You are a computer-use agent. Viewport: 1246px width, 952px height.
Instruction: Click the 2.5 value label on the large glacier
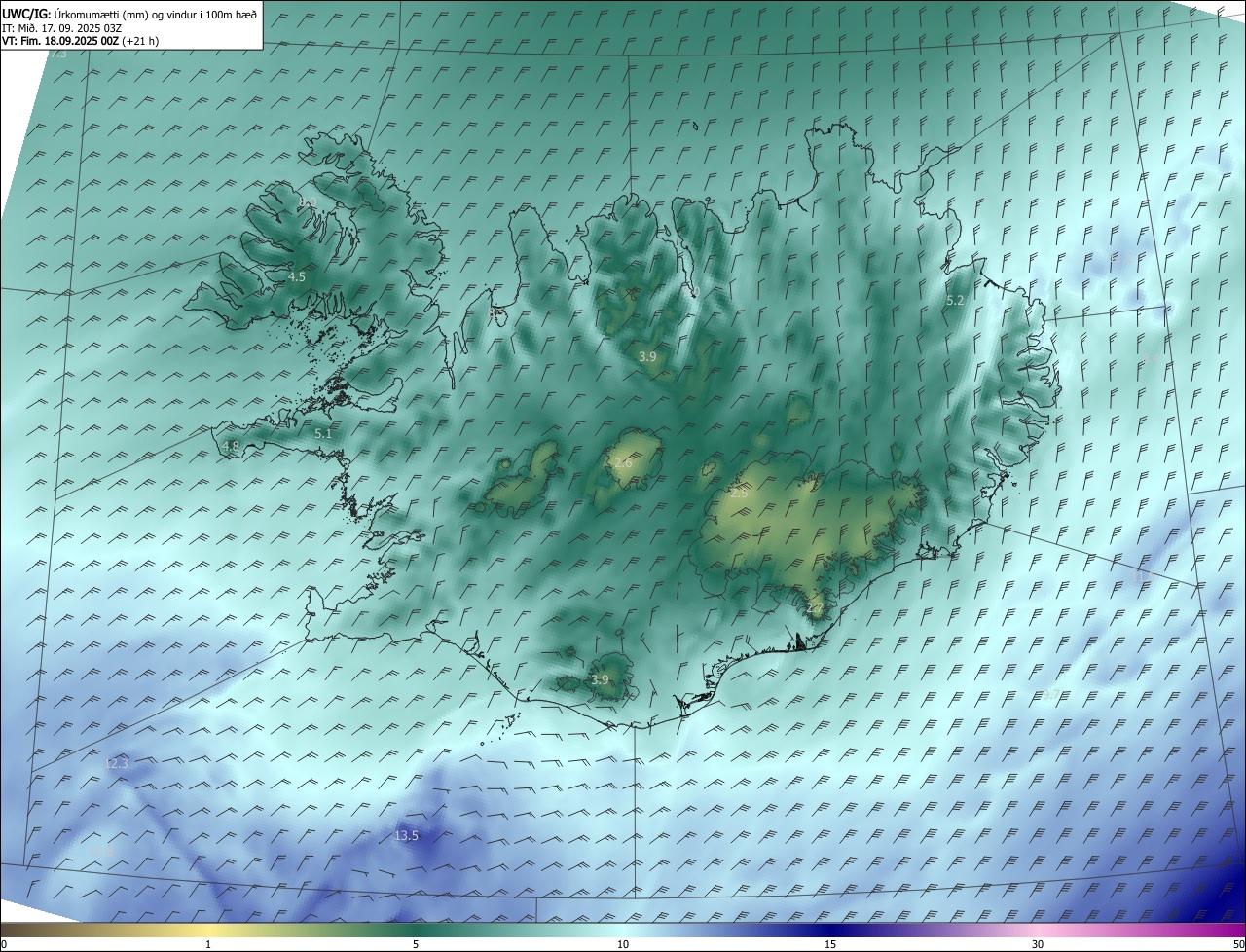(739, 494)
